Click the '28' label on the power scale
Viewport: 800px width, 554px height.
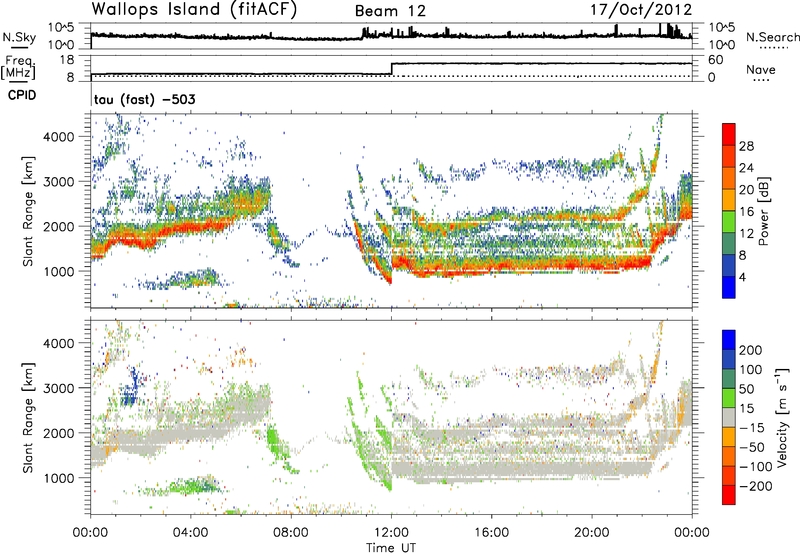746,146
